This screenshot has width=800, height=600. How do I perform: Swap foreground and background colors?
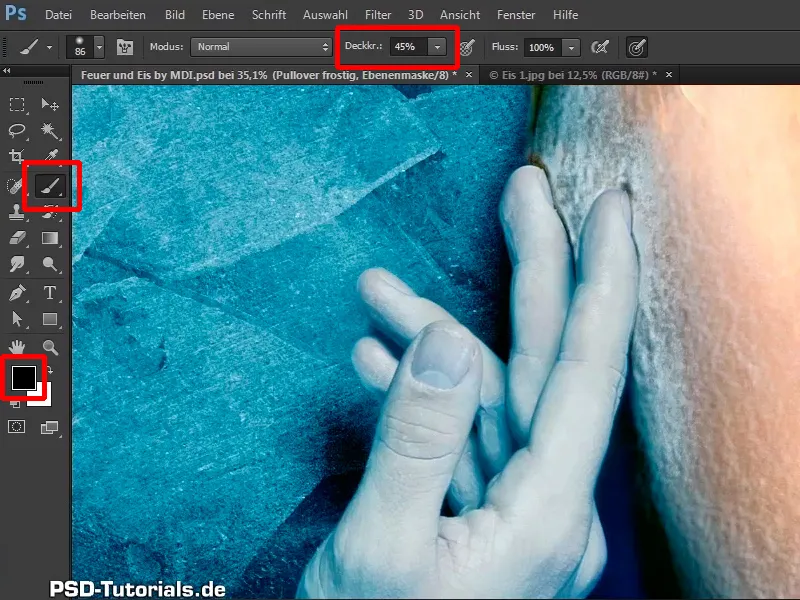coord(49,370)
